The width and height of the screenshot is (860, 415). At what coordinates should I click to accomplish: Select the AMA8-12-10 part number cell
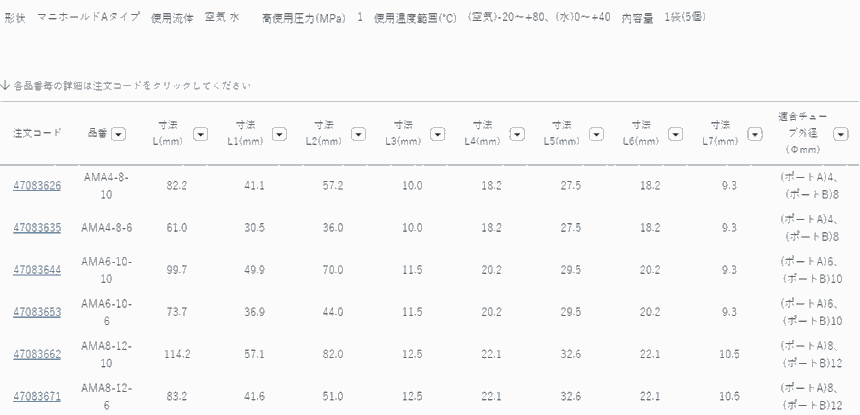pos(107,354)
